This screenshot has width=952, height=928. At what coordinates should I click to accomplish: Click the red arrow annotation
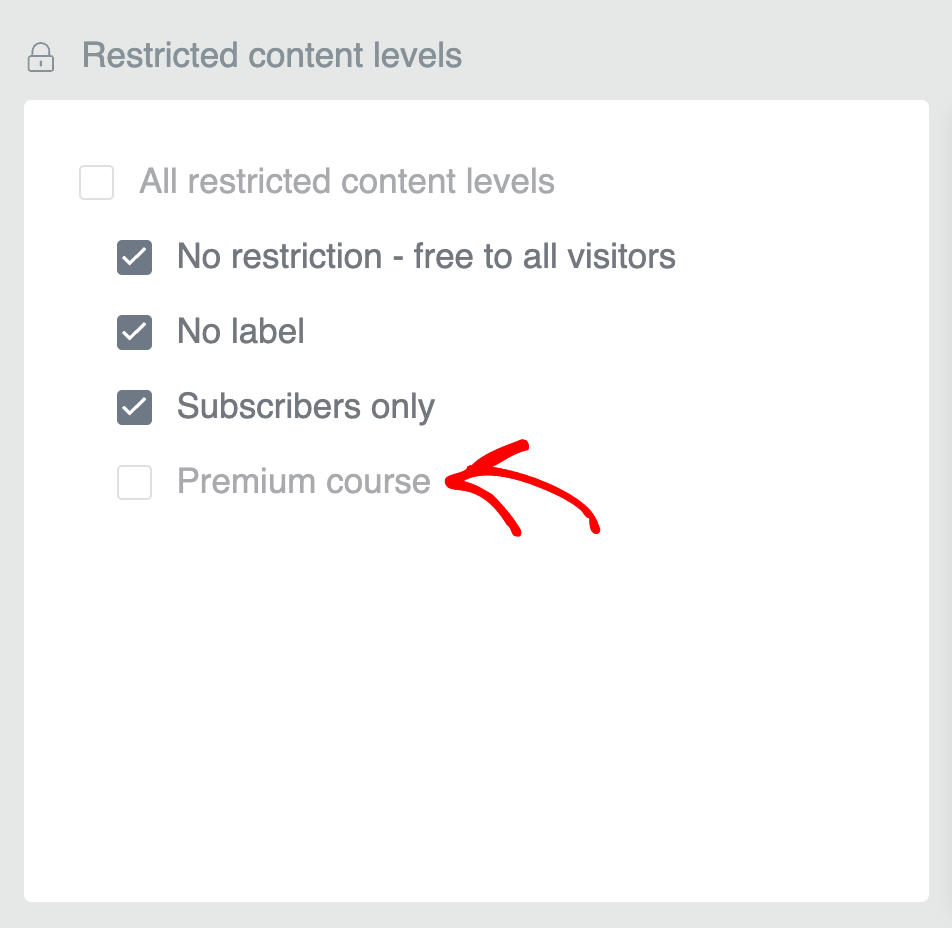click(x=522, y=488)
